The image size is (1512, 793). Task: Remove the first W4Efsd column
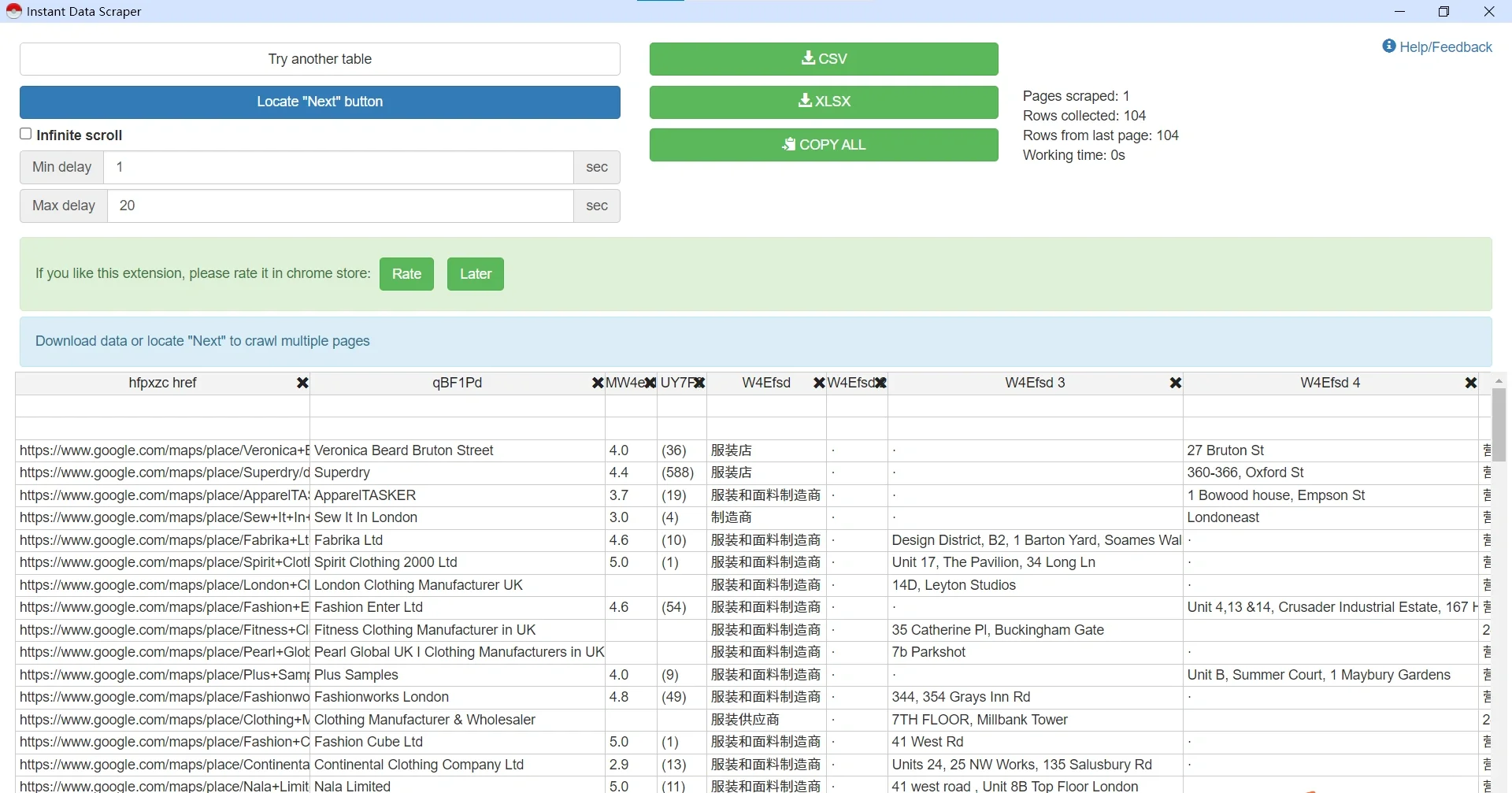(x=819, y=383)
